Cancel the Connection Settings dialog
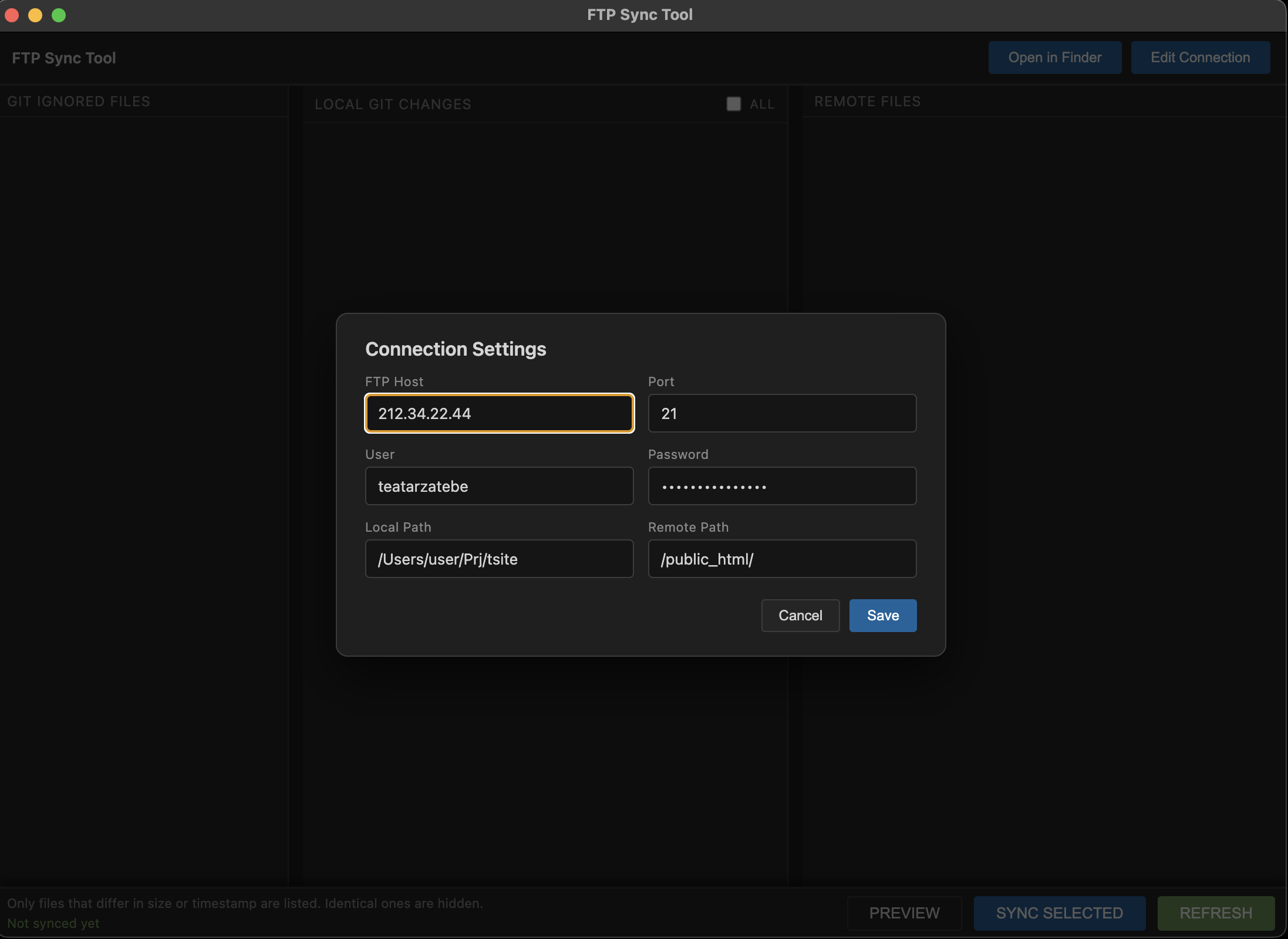 pyautogui.click(x=800, y=616)
